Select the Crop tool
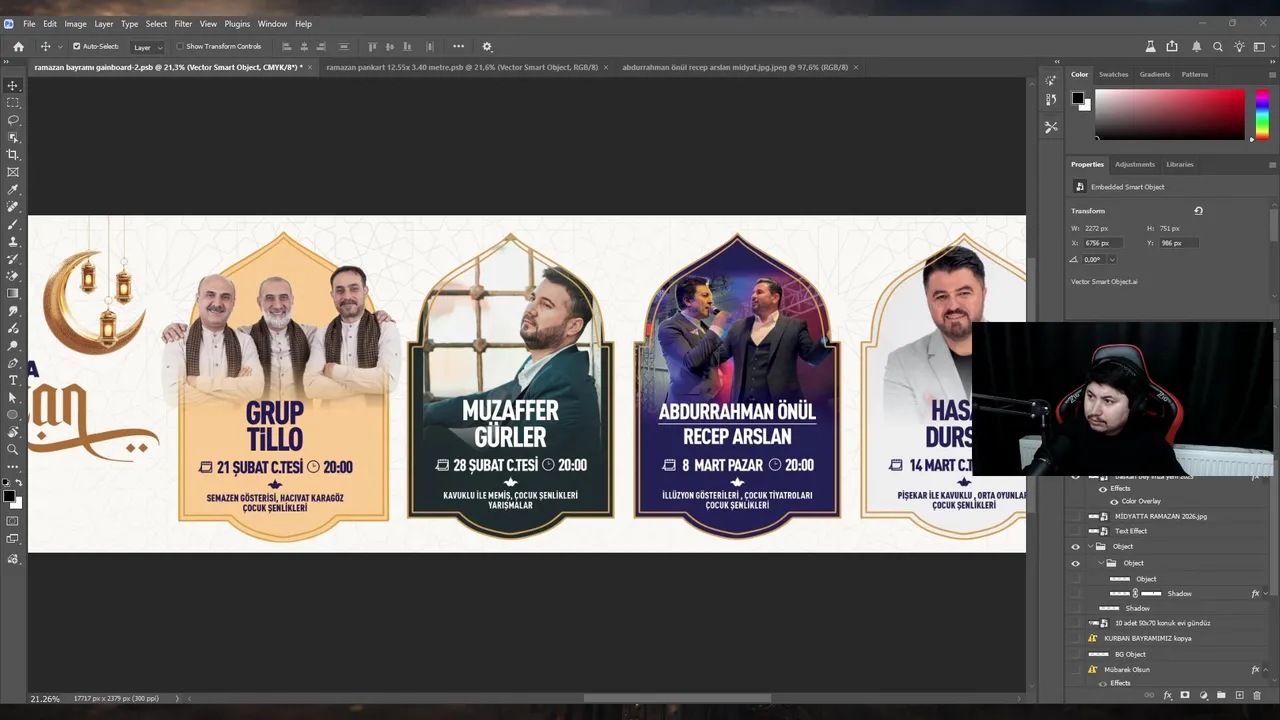 (x=13, y=154)
